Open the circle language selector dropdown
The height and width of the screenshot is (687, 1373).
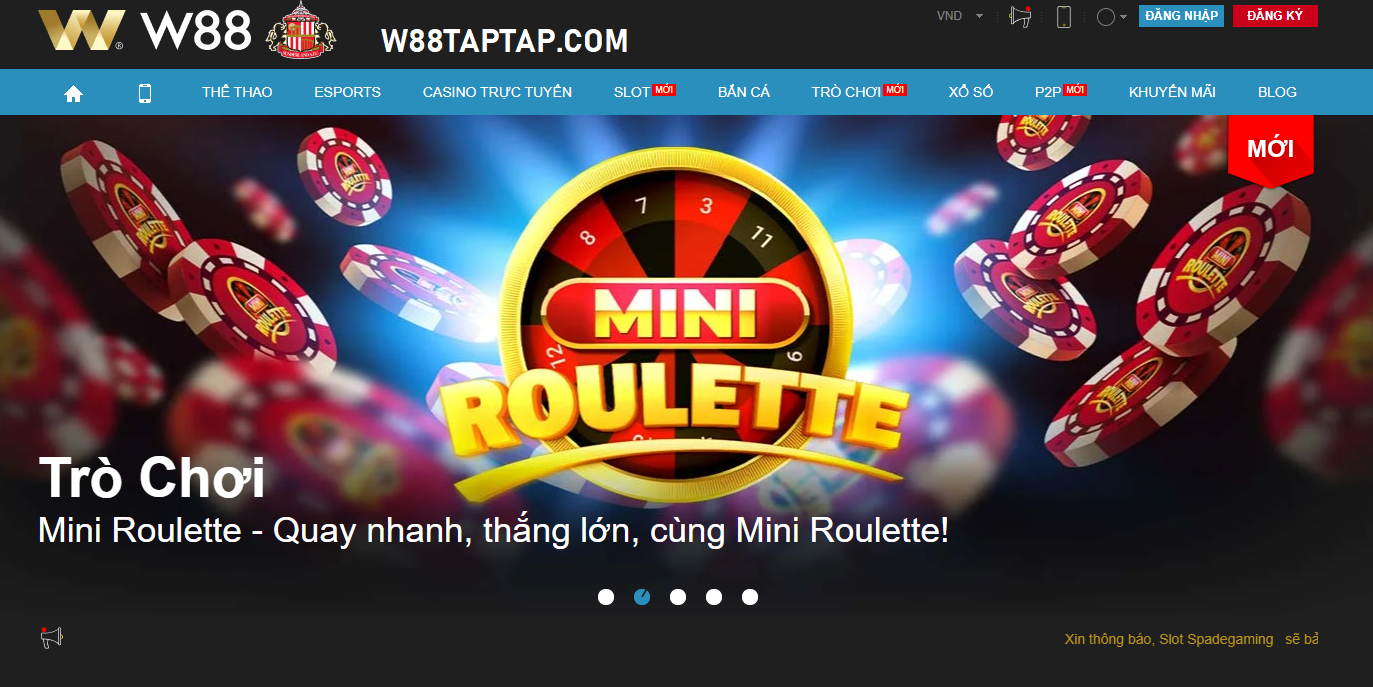1112,17
